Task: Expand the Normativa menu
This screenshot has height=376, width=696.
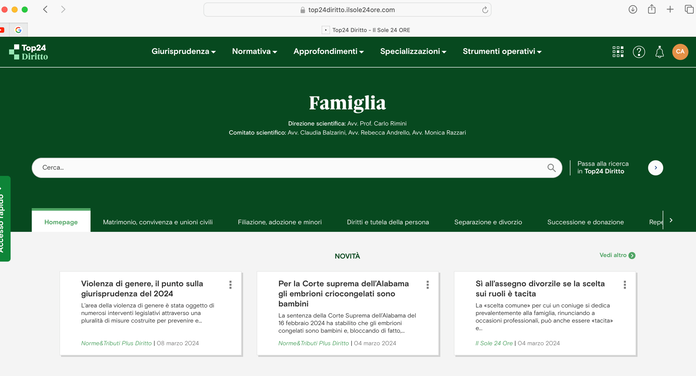Action: [x=254, y=51]
